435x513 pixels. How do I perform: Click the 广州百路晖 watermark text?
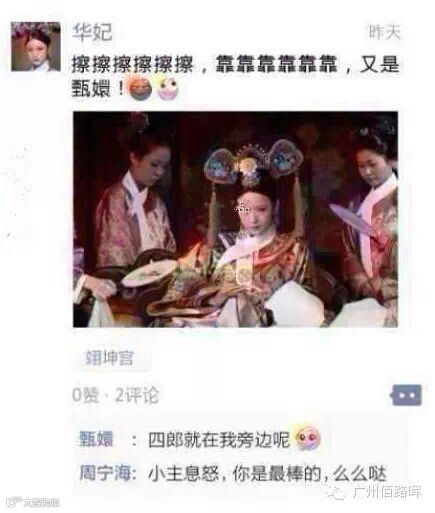pyautogui.click(x=387, y=492)
